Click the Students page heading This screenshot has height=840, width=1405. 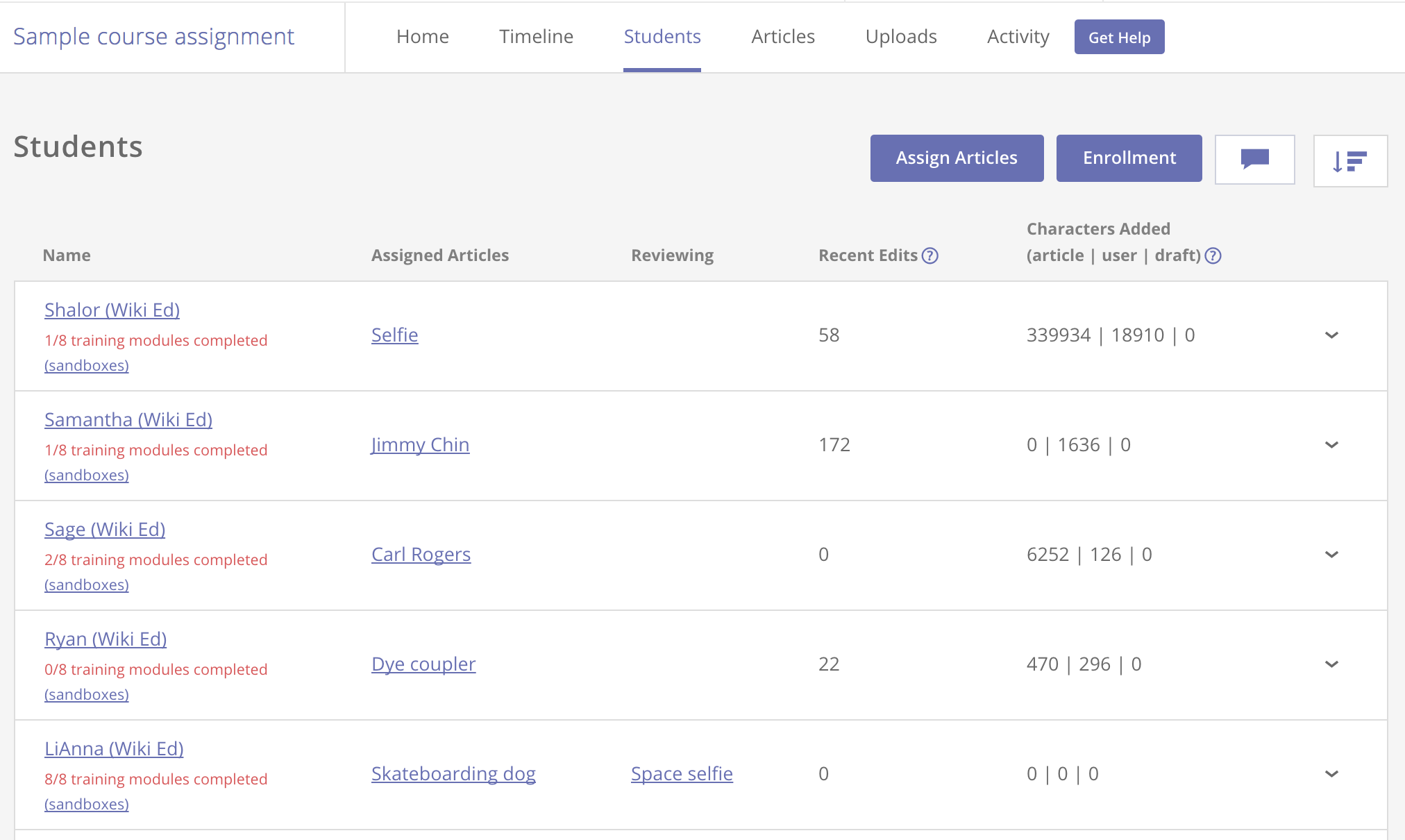pos(78,146)
